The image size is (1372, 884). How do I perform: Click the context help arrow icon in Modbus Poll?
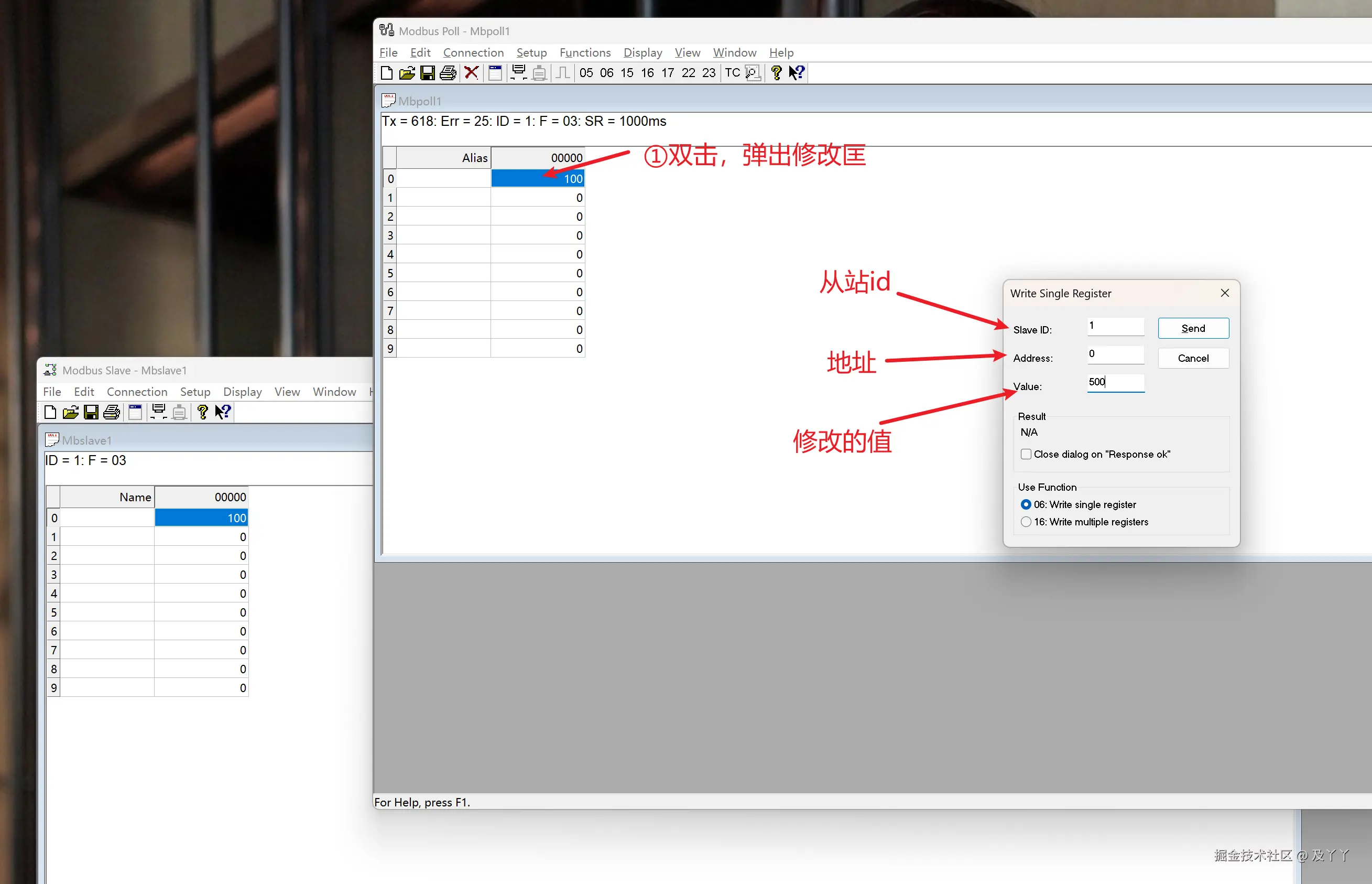797,73
